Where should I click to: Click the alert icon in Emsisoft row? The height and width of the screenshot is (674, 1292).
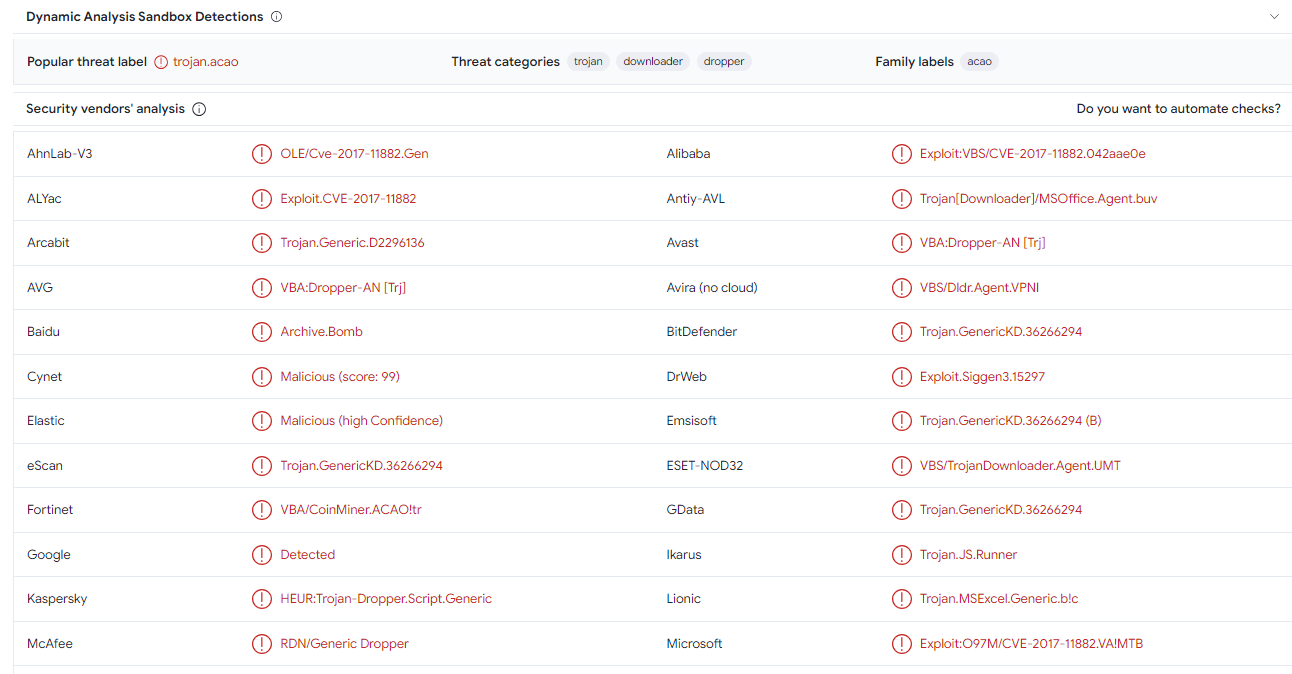coord(901,421)
